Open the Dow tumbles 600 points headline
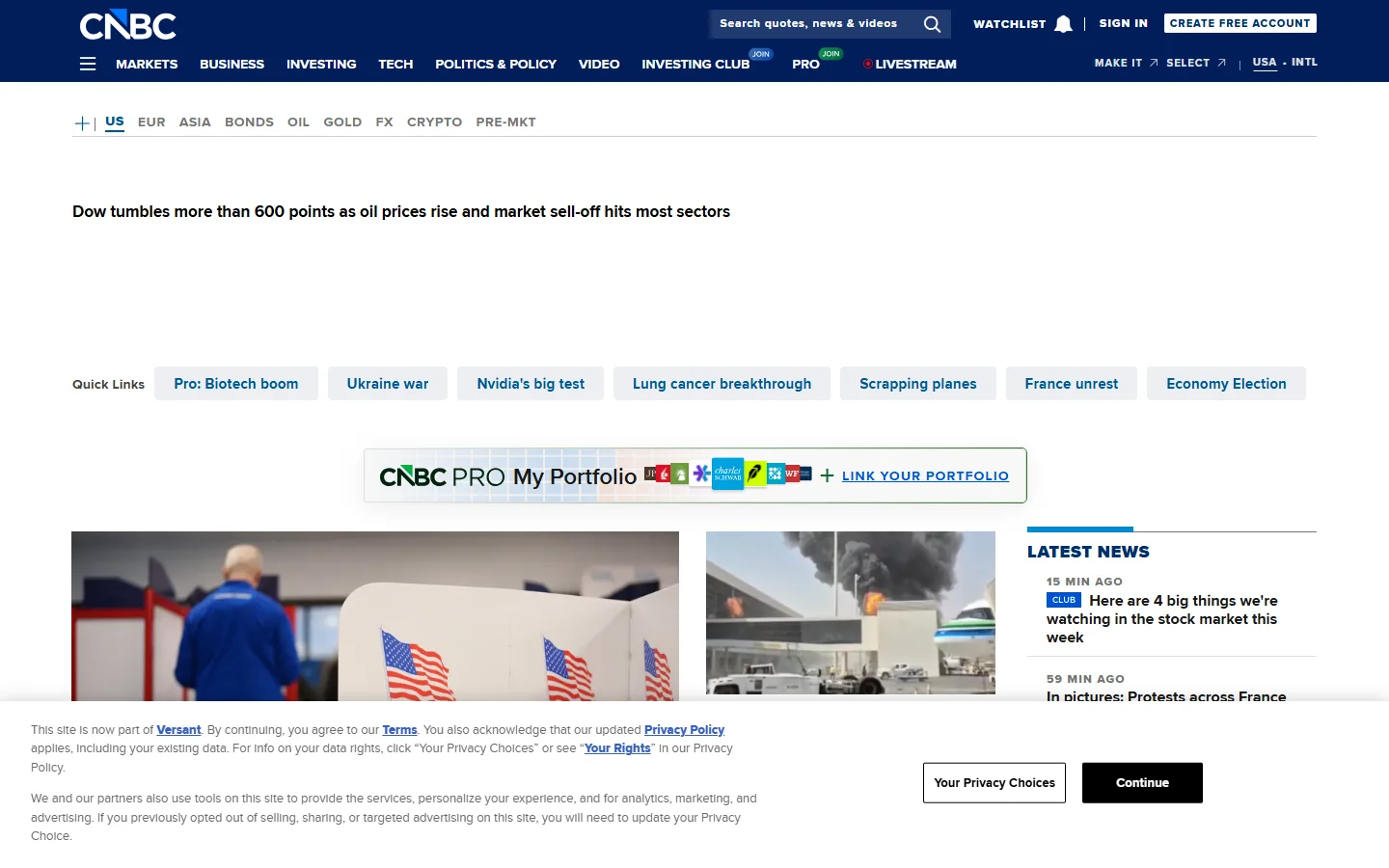1389x868 pixels. 401,211
